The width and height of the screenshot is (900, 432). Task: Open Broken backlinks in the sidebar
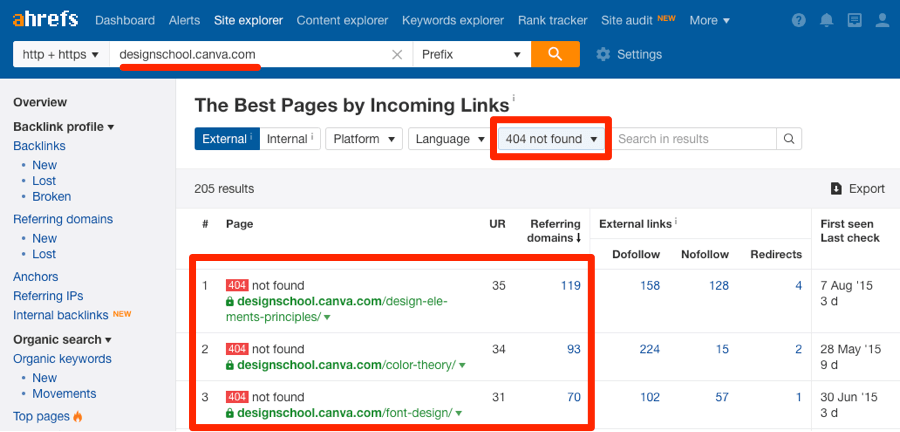click(52, 197)
